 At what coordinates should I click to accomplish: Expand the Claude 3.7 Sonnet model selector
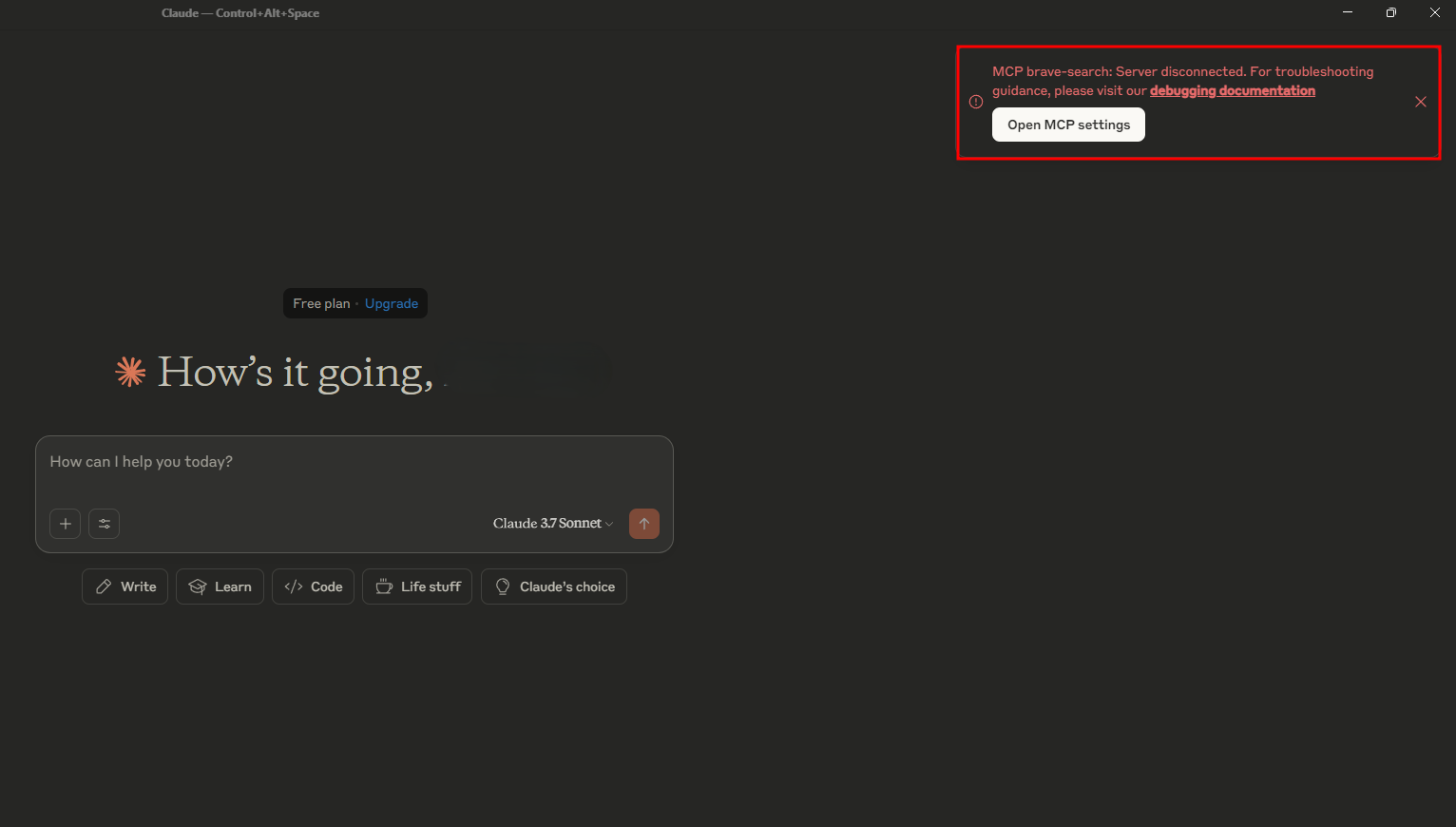click(x=552, y=524)
